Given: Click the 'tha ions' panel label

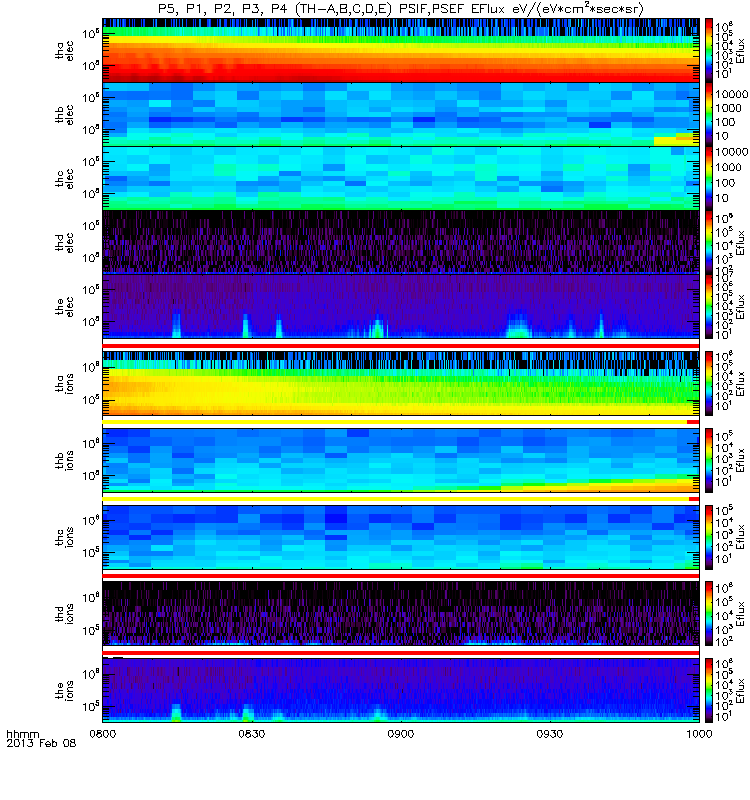Looking at the screenshot, I should pos(64,384).
